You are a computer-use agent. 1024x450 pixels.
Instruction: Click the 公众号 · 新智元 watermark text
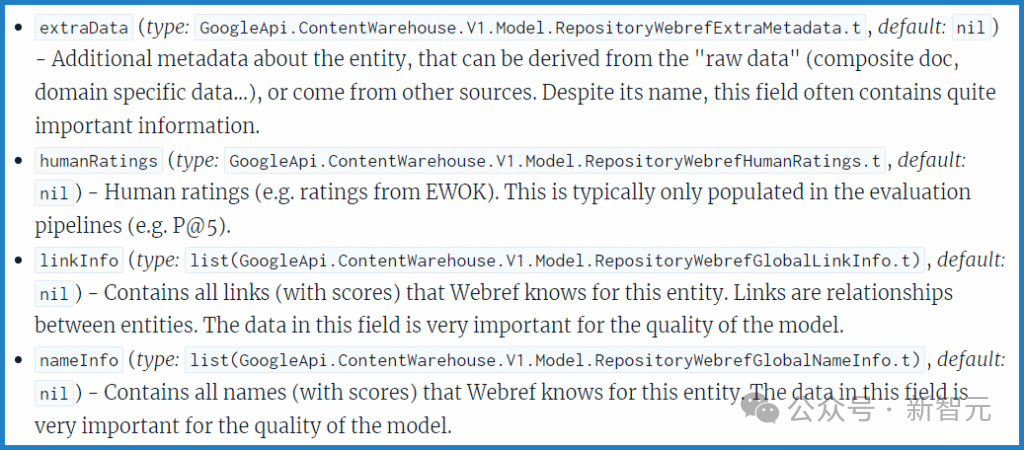point(889,410)
